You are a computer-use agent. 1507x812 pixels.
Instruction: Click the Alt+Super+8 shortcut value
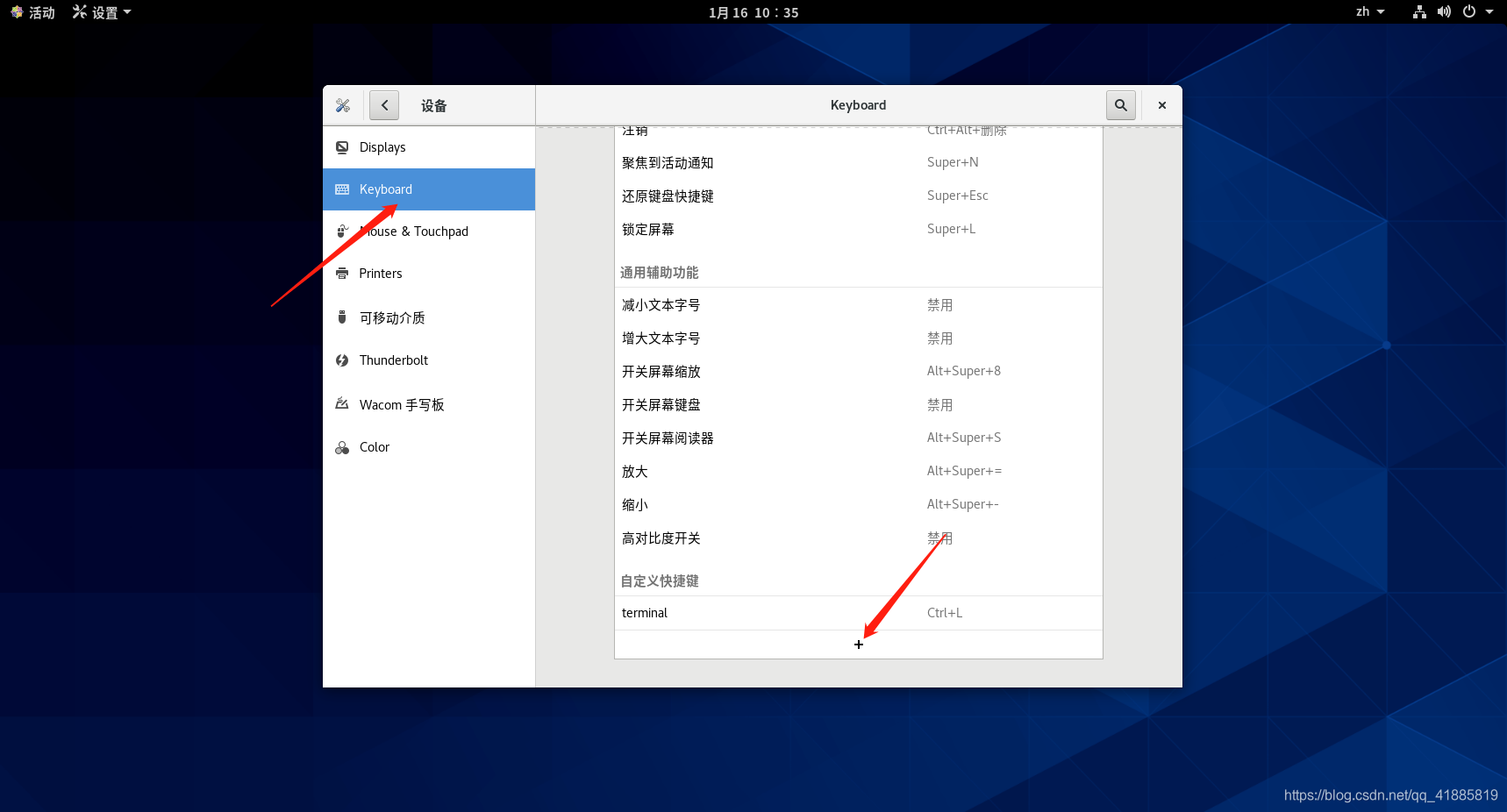964,371
